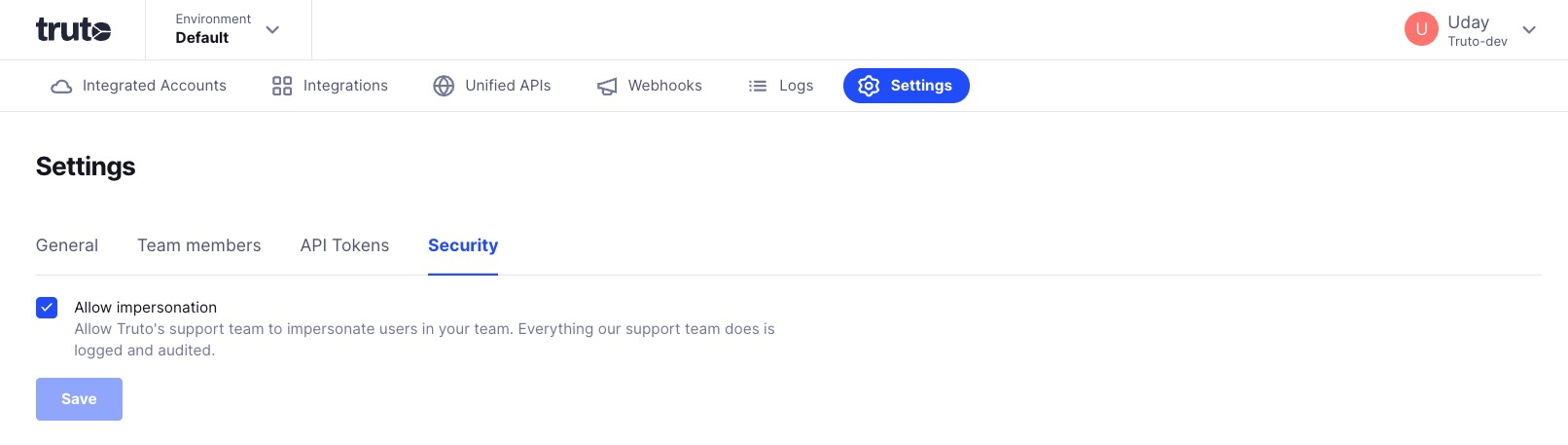Screen dimensions: 1568x445
Task: Click the Integrated Accounts cloud icon
Action: pos(61,86)
